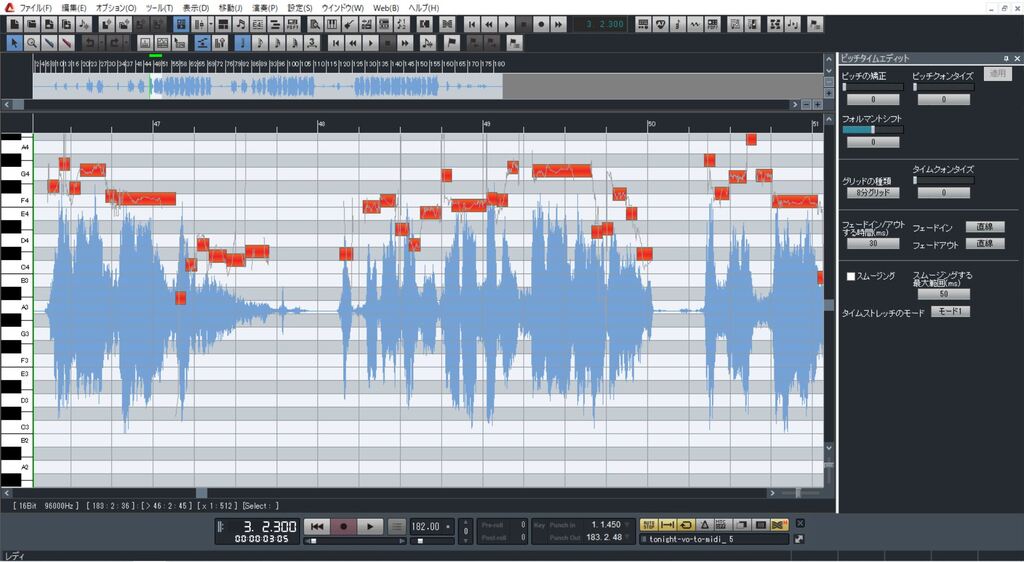Click the redo arrow icon
The width and height of the screenshot is (1024, 562).
click(x=115, y=43)
